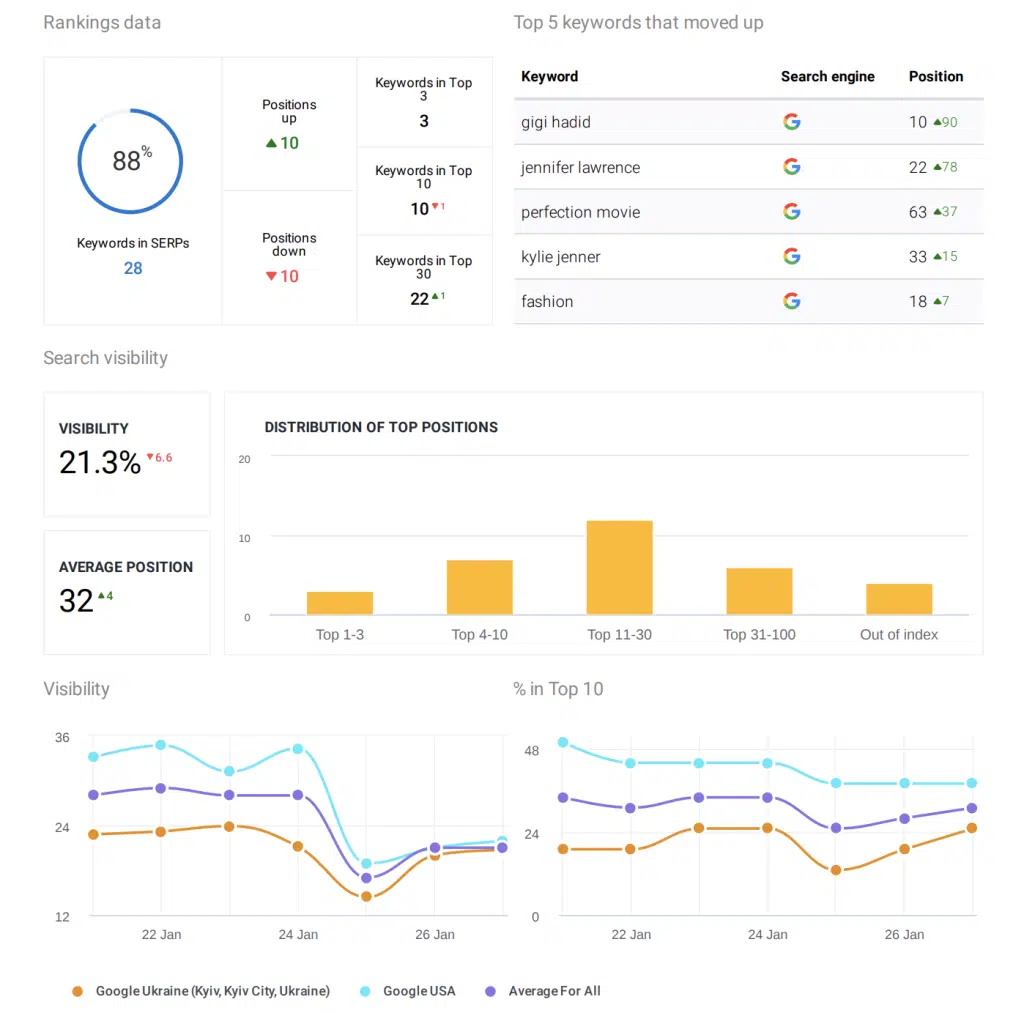Screen dimensions: 1024x1013
Task: Click Google Ukraine legend label text
Action: [213, 991]
